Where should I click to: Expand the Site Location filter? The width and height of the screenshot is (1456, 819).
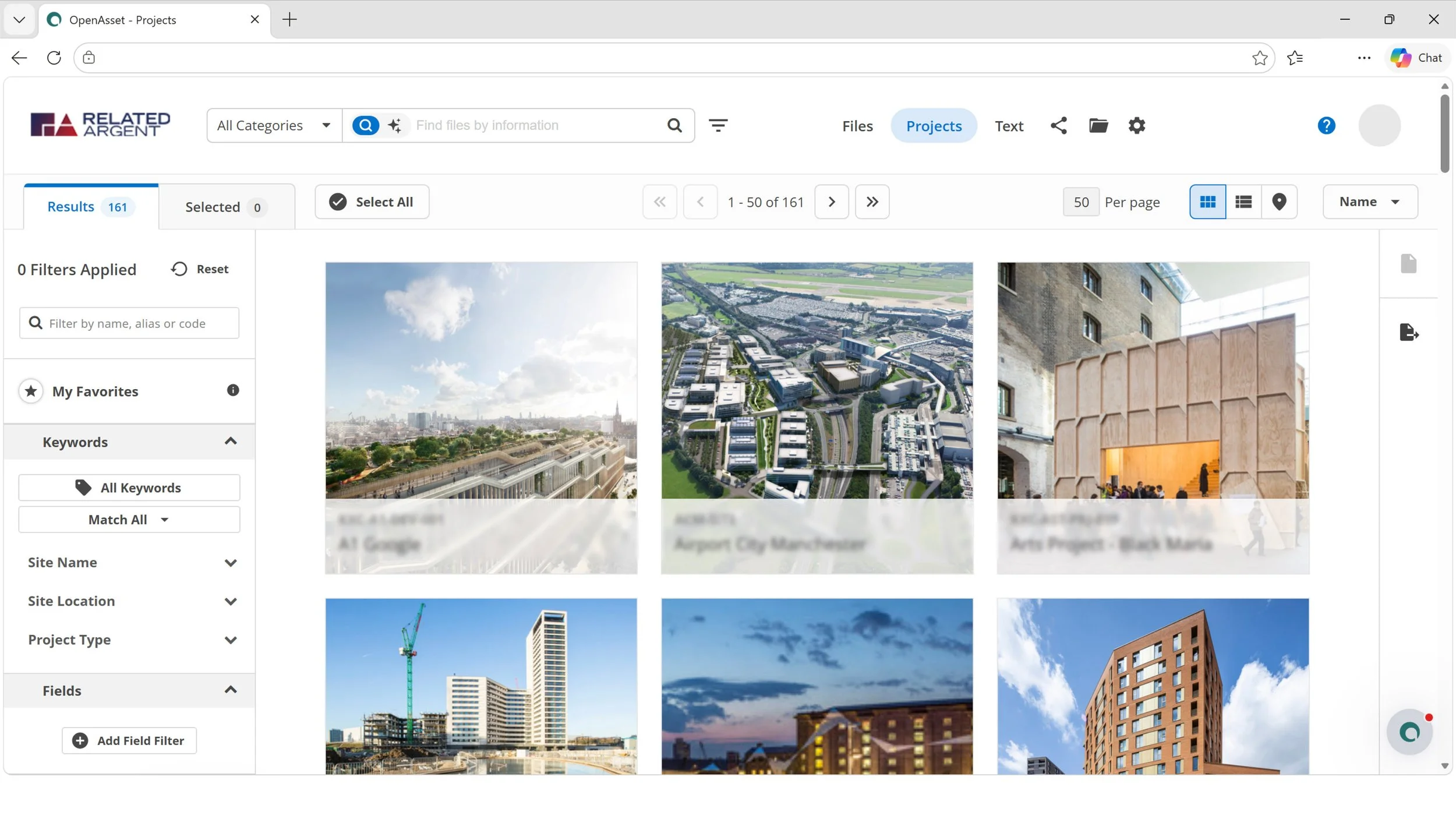[132, 601]
